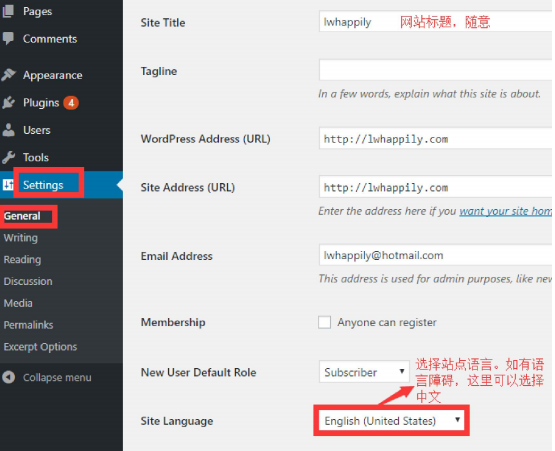This screenshot has height=451, width=555.
Task: Follow the 'want your site home' link
Action: [x=505, y=211]
